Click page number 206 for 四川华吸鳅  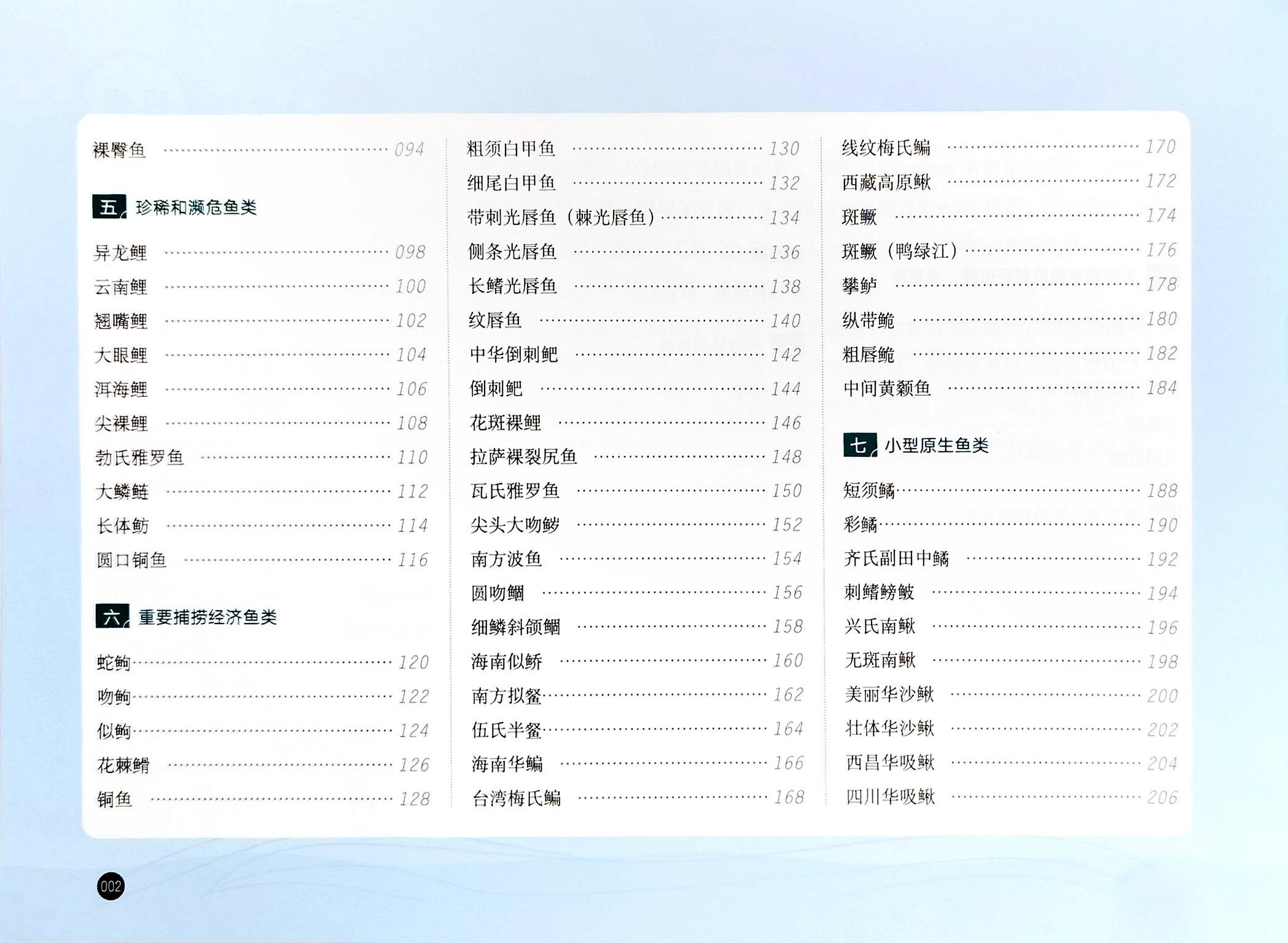click(x=1162, y=797)
